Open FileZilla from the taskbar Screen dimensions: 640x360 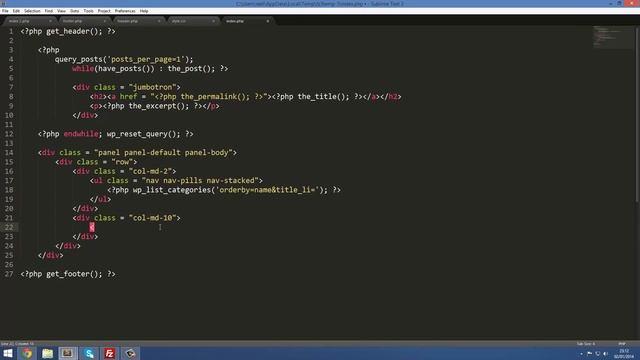(109, 353)
